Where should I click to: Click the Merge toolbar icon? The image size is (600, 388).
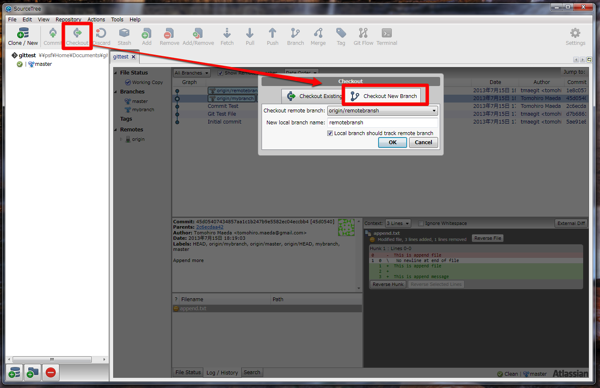pyautogui.click(x=318, y=36)
